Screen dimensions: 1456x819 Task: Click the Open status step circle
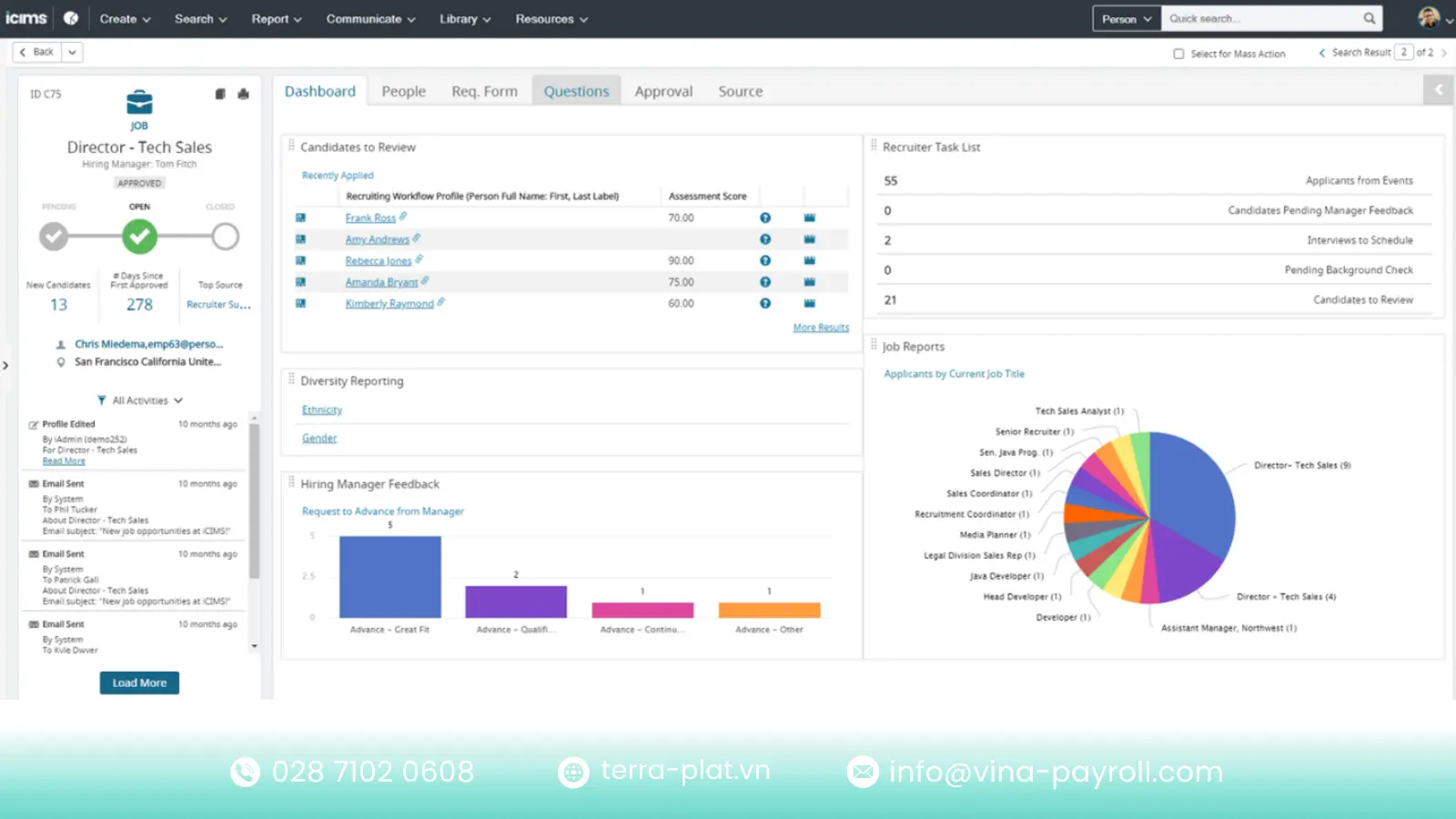[139, 237]
